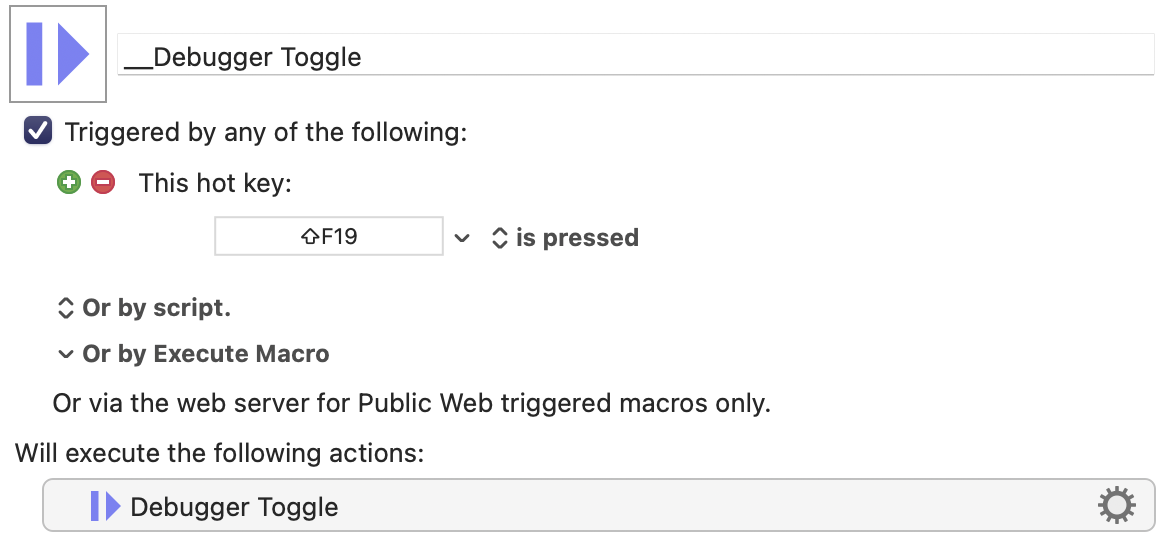Click up-down arrows beside 'is pressed'
The image size is (1170, 546).
click(x=499, y=238)
